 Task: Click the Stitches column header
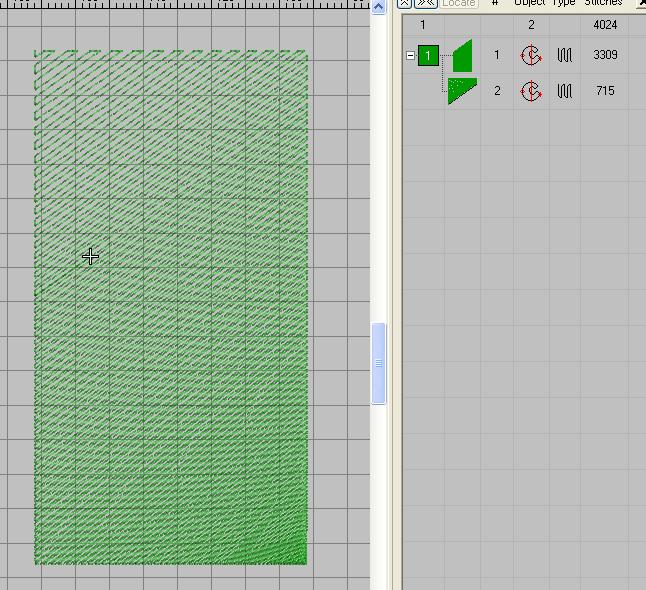[x=603, y=3]
